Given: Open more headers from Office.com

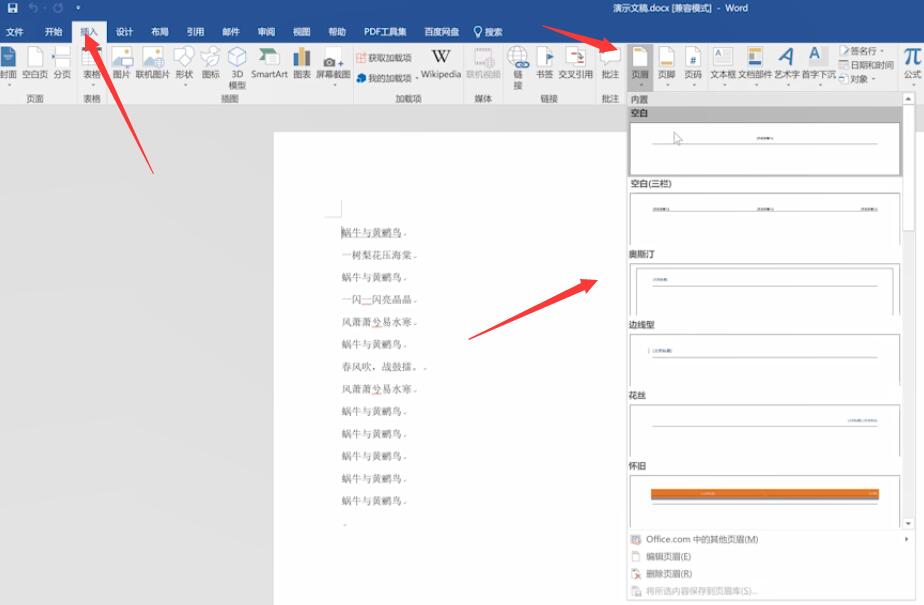Looking at the screenshot, I should tap(771, 539).
